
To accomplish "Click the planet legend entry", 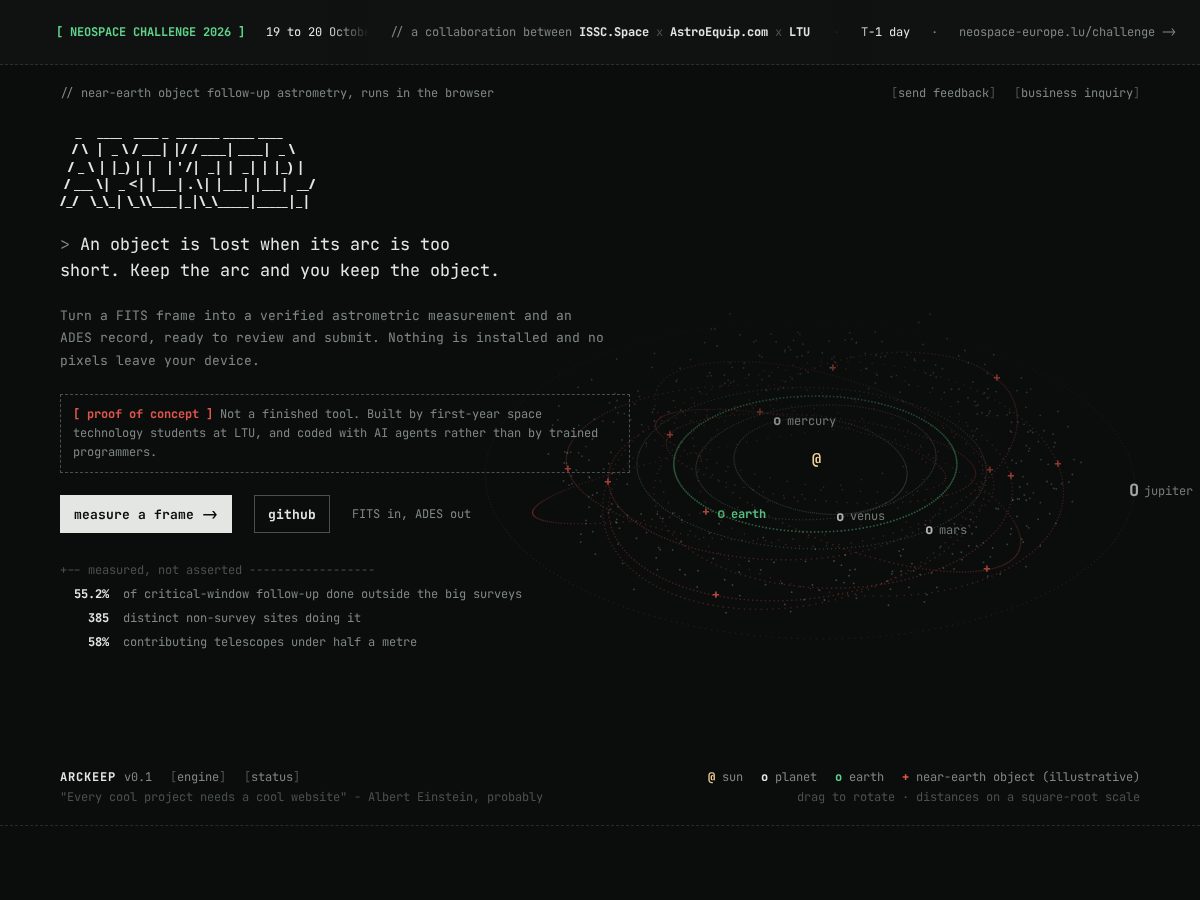I will click(788, 777).
